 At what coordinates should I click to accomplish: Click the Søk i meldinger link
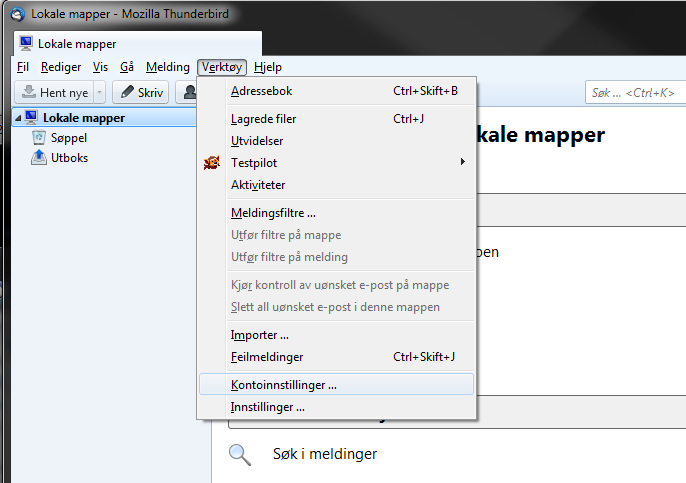325,454
